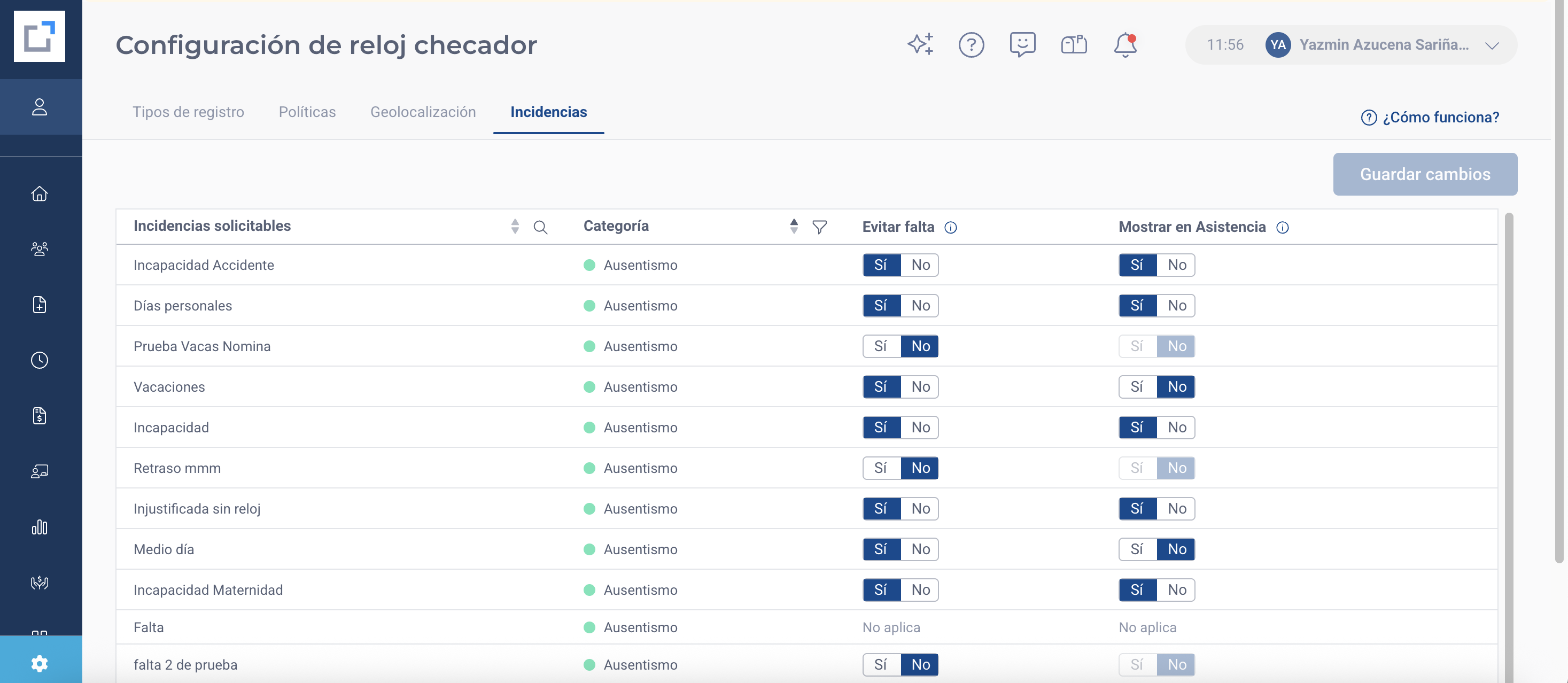The height and width of the screenshot is (683, 1568).
Task: Click the YA user avatar
Action: (x=1278, y=45)
